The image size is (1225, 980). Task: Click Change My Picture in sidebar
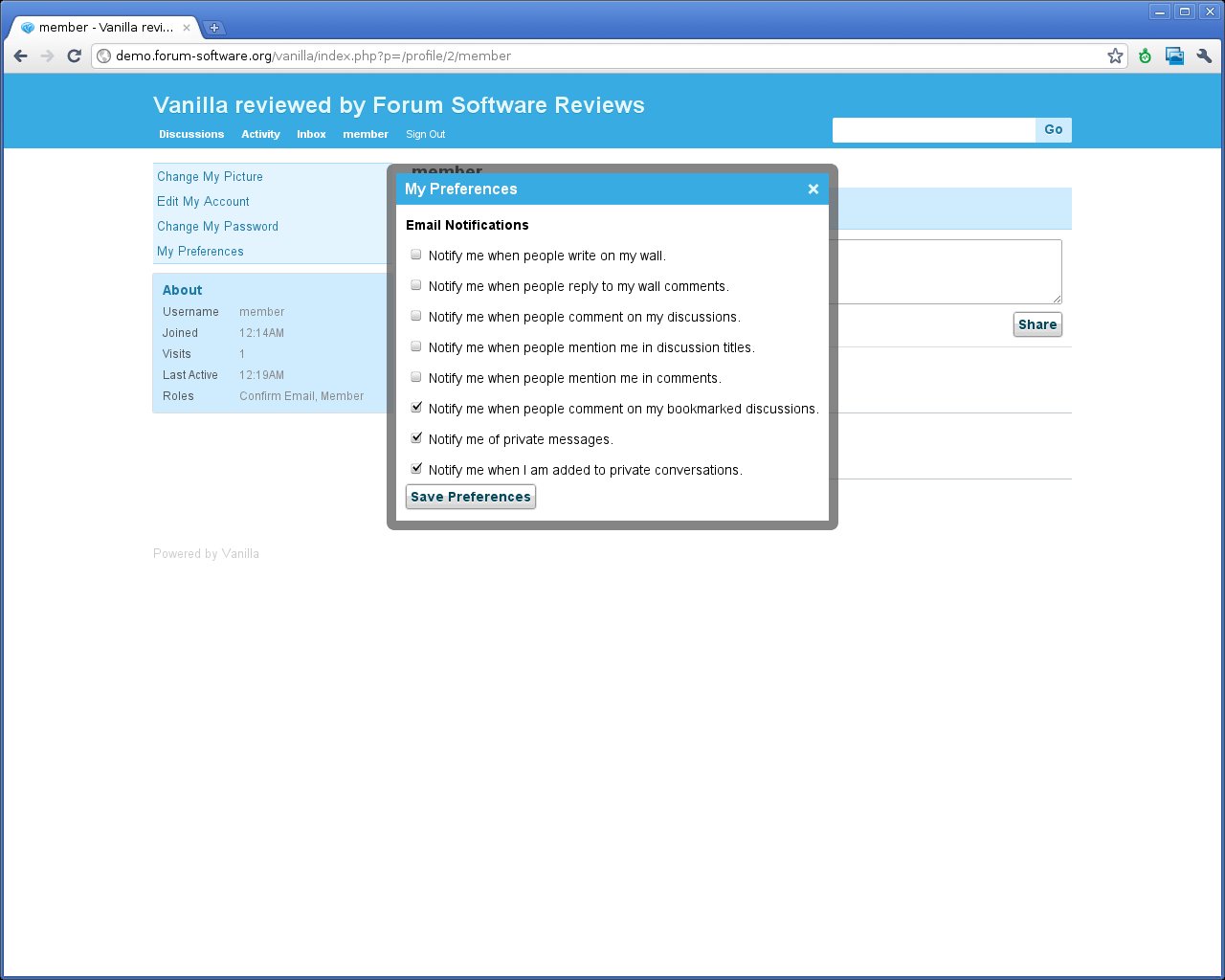(x=210, y=176)
